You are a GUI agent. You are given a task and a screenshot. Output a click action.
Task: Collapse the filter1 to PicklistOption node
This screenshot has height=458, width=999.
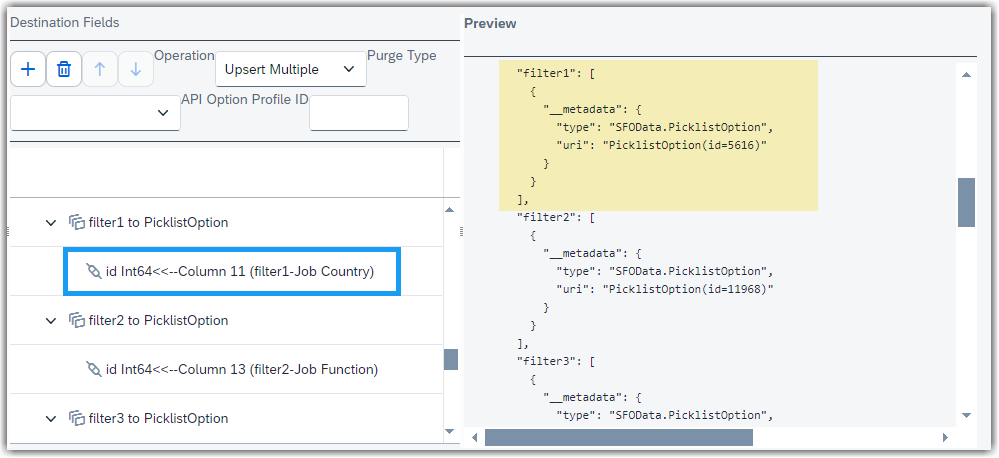click(x=51, y=222)
